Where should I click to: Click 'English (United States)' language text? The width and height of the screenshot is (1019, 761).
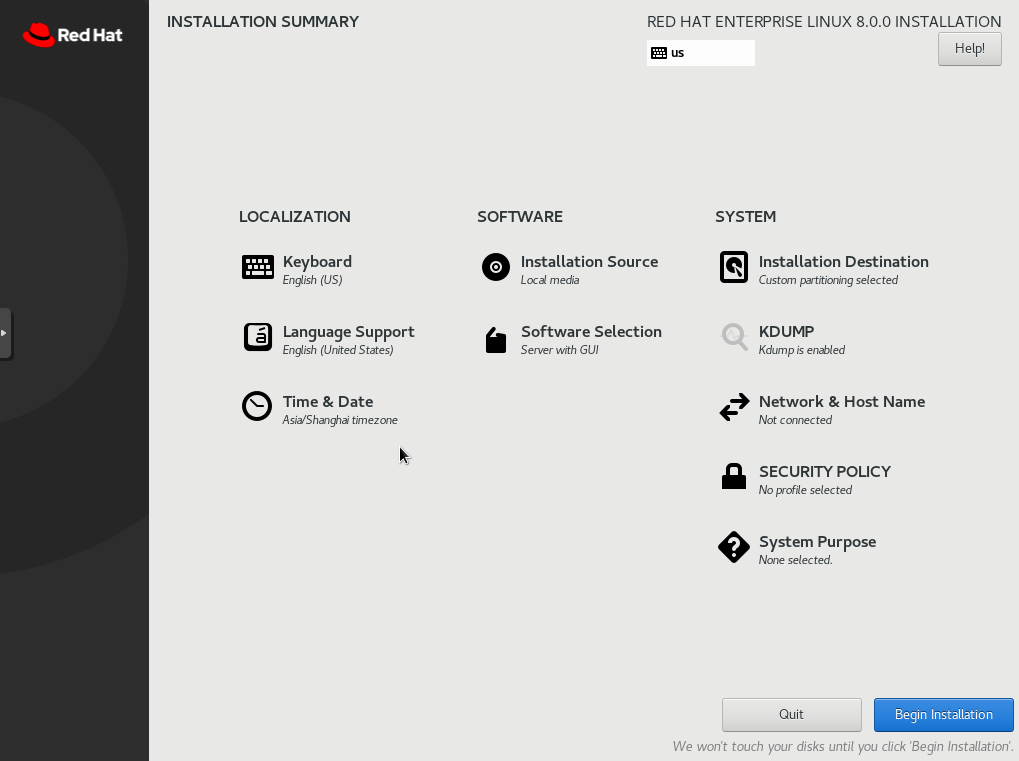tap(338, 350)
